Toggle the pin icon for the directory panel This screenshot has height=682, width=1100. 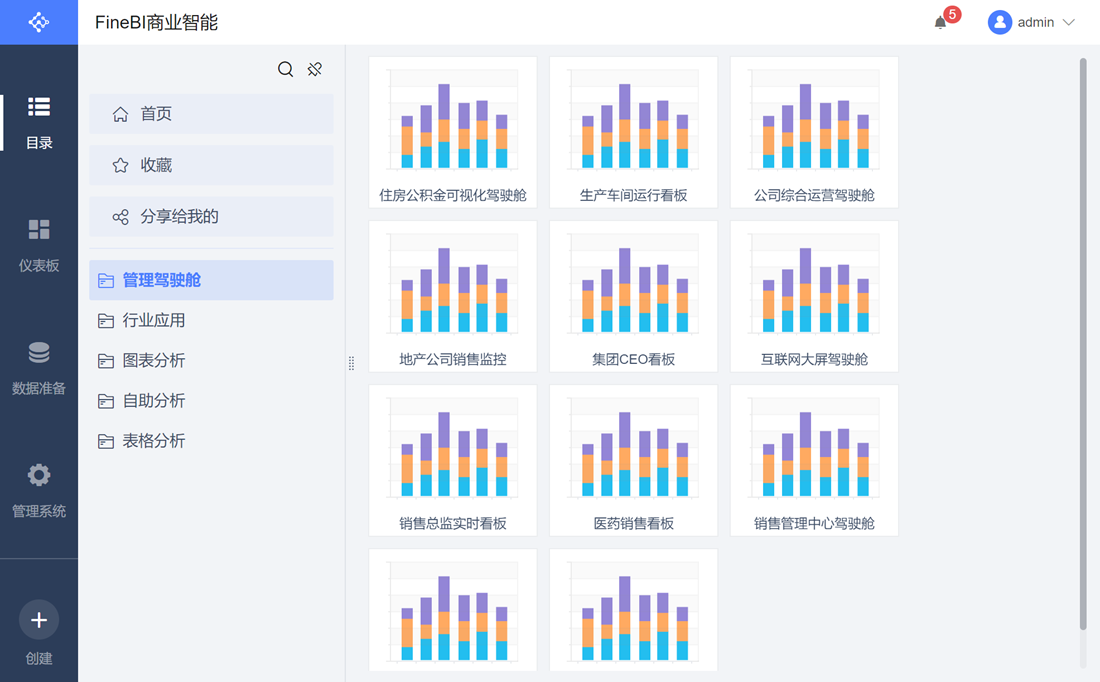[315, 69]
